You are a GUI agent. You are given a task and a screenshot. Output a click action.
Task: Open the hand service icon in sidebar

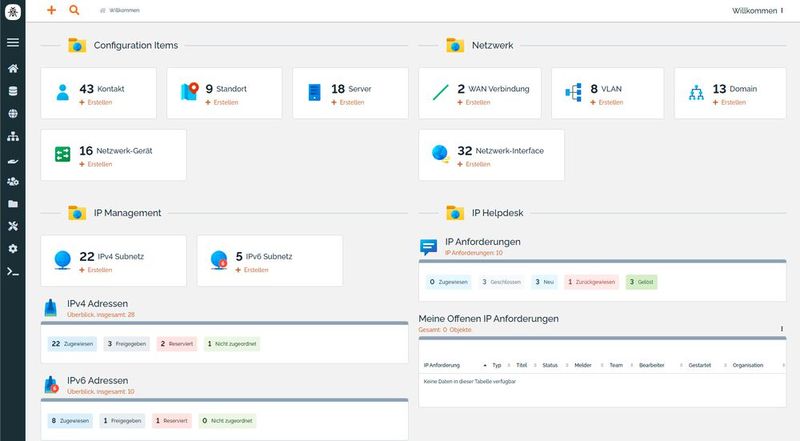click(x=13, y=161)
